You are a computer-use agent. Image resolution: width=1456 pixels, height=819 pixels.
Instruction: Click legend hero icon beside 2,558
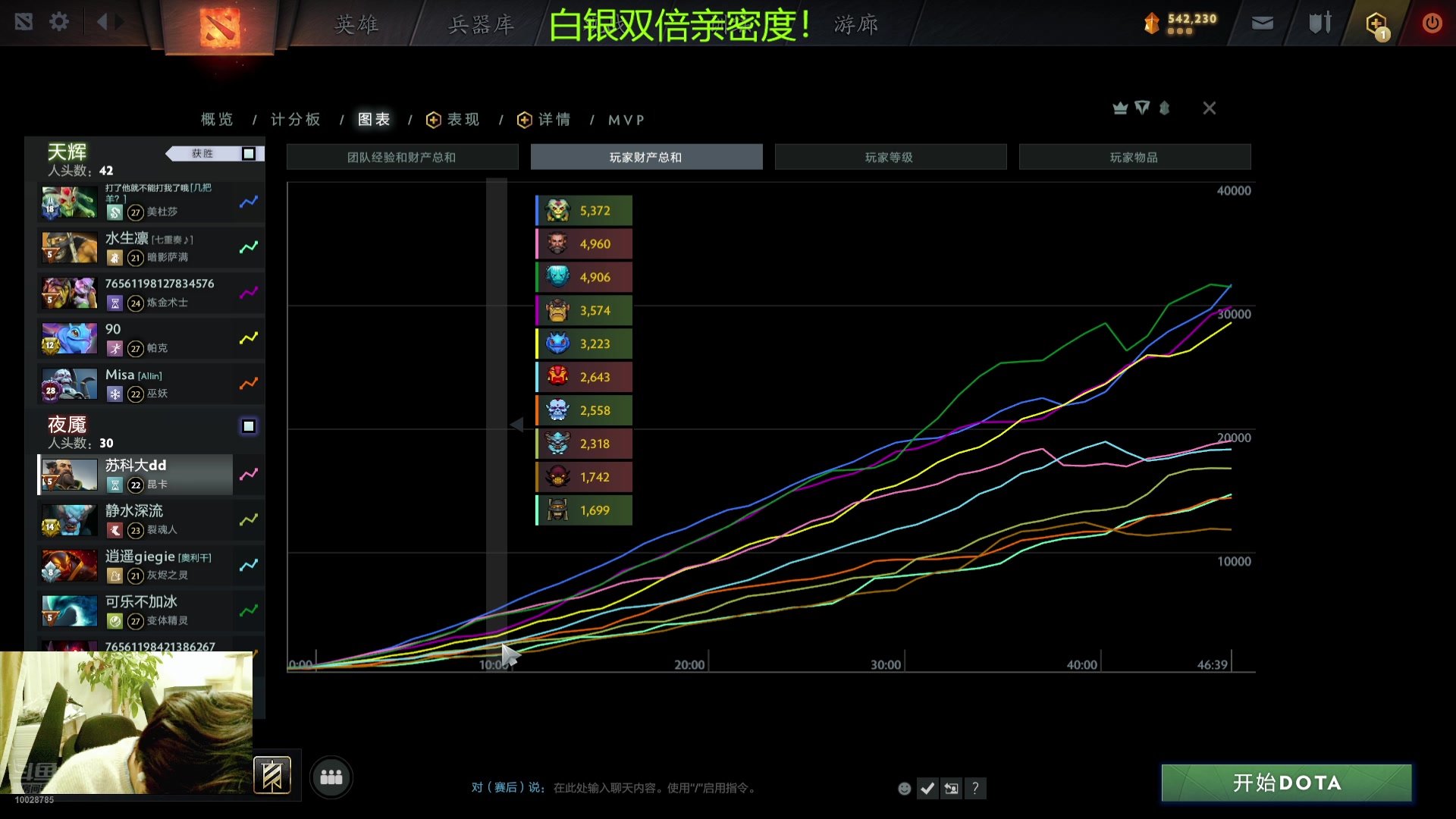[557, 410]
